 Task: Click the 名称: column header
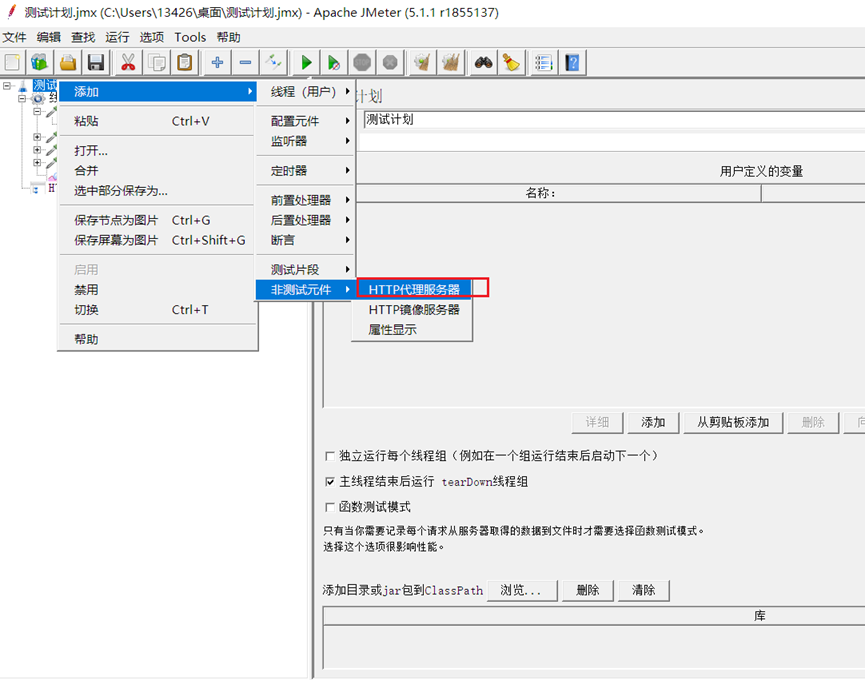(x=541, y=193)
